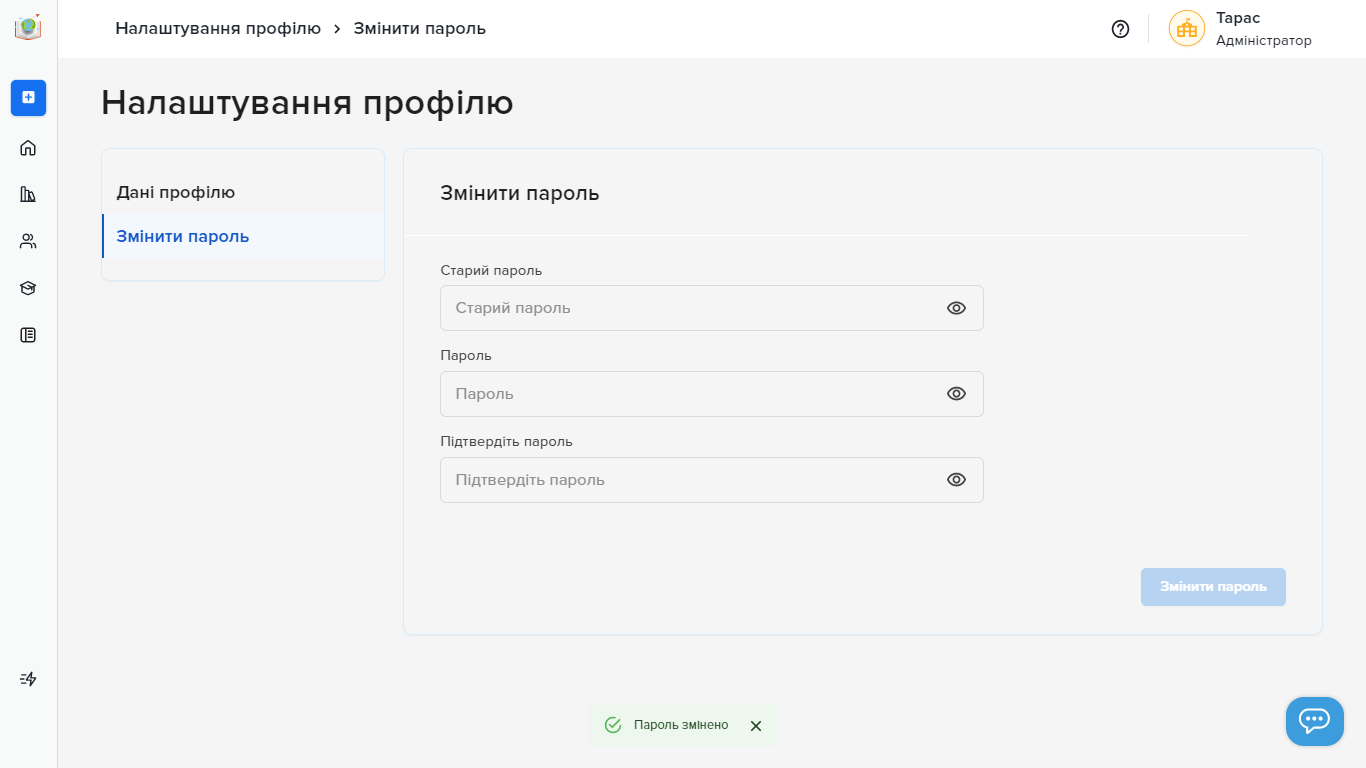Image resolution: width=1366 pixels, height=768 pixels.
Task: Click the 'Адміністратор' role text
Action: (1264, 40)
